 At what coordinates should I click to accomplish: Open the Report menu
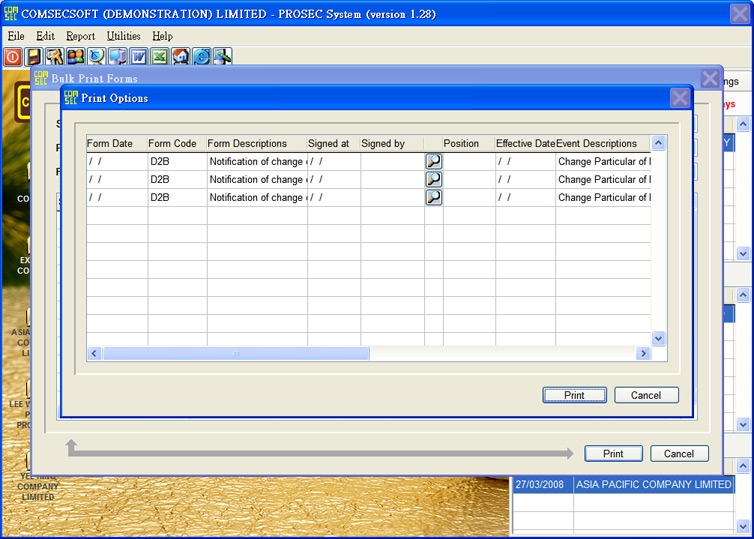tap(80, 36)
